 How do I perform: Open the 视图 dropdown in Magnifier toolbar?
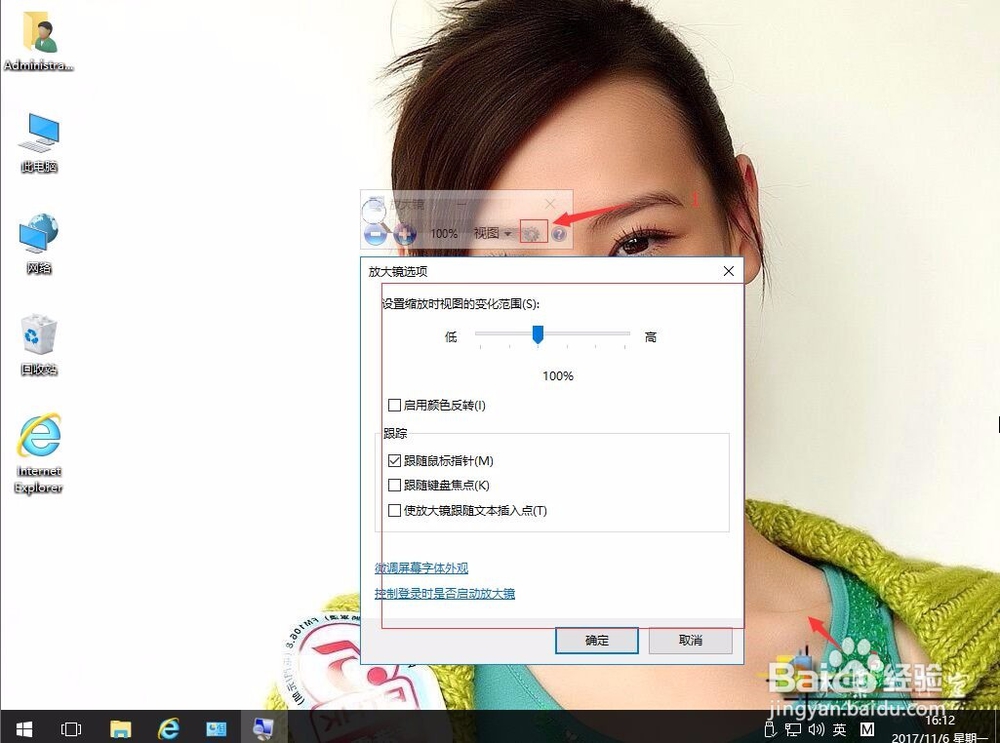point(493,234)
